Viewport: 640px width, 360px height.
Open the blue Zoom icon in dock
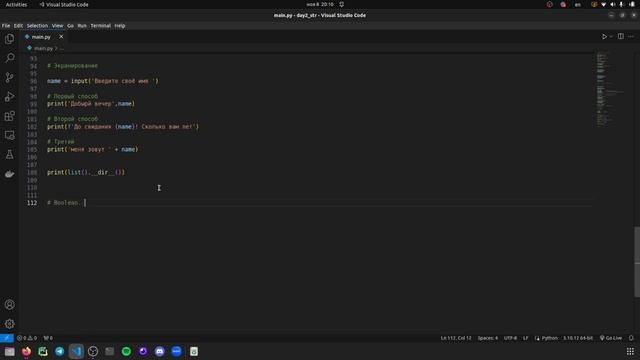coord(176,351)
